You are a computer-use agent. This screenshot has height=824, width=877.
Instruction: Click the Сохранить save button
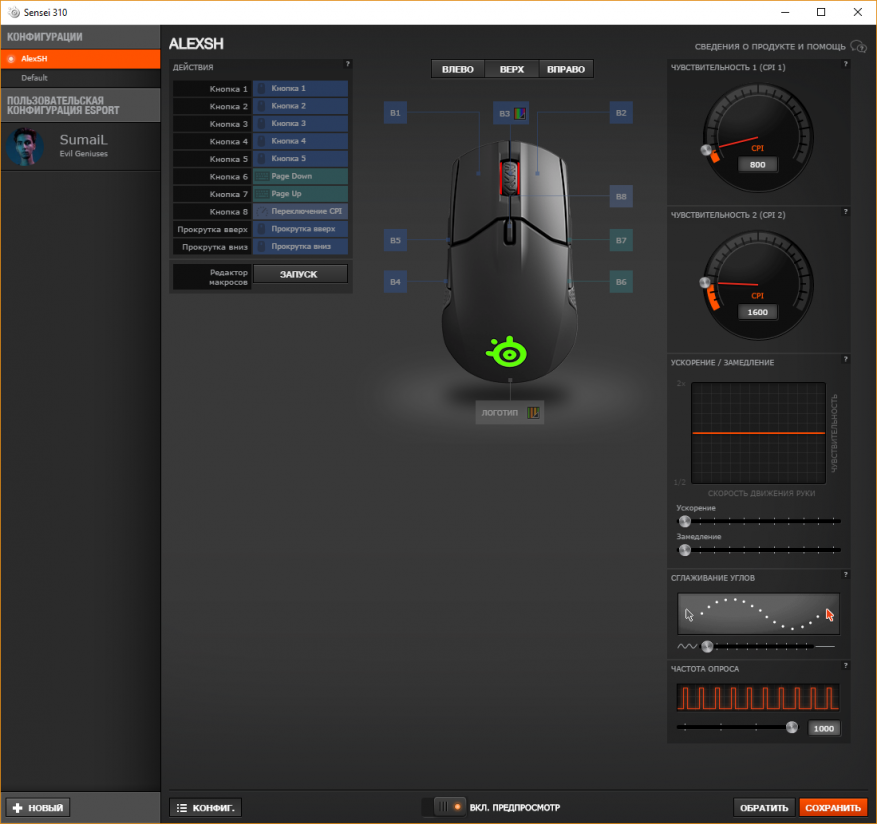pos(833,808)
